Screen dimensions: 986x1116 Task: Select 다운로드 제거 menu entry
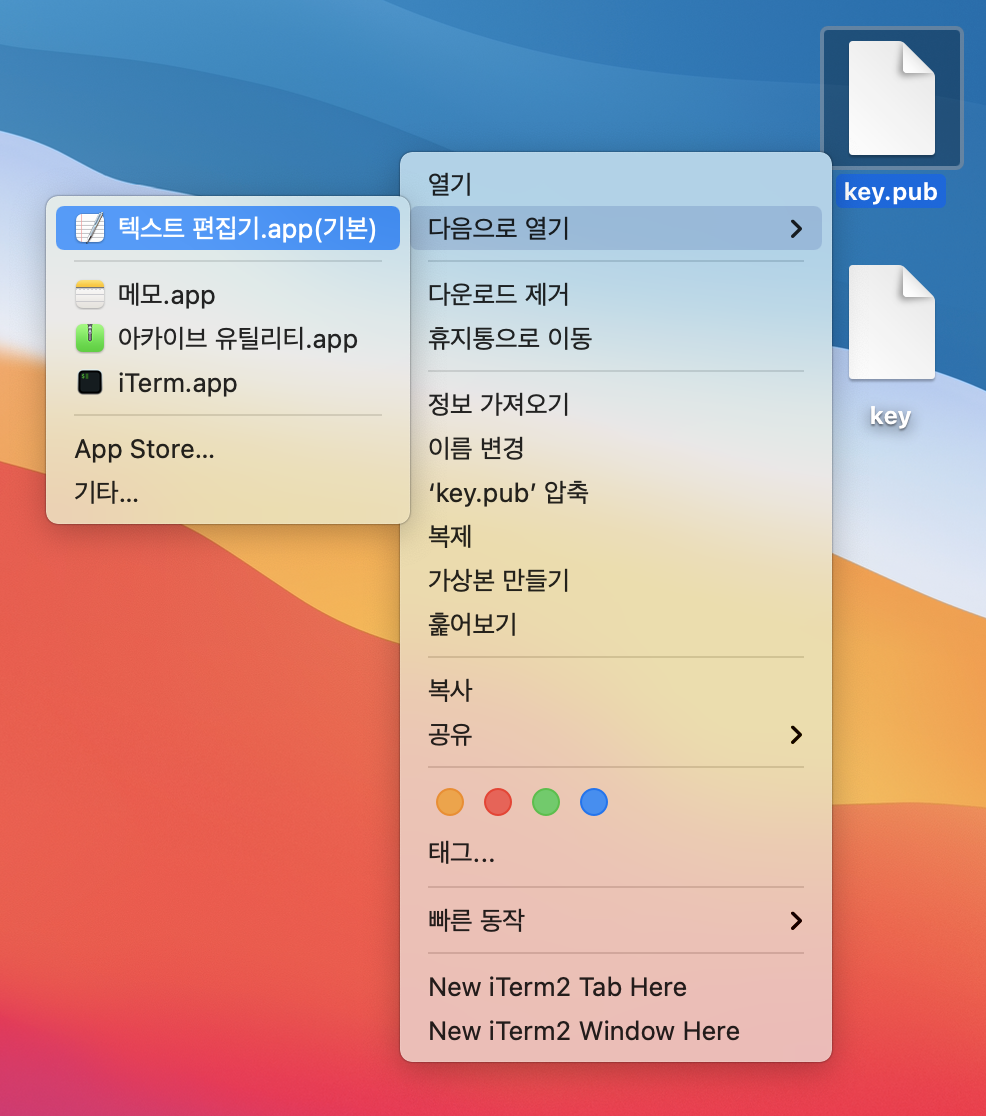pyautogui.click(x=616, y=294)
